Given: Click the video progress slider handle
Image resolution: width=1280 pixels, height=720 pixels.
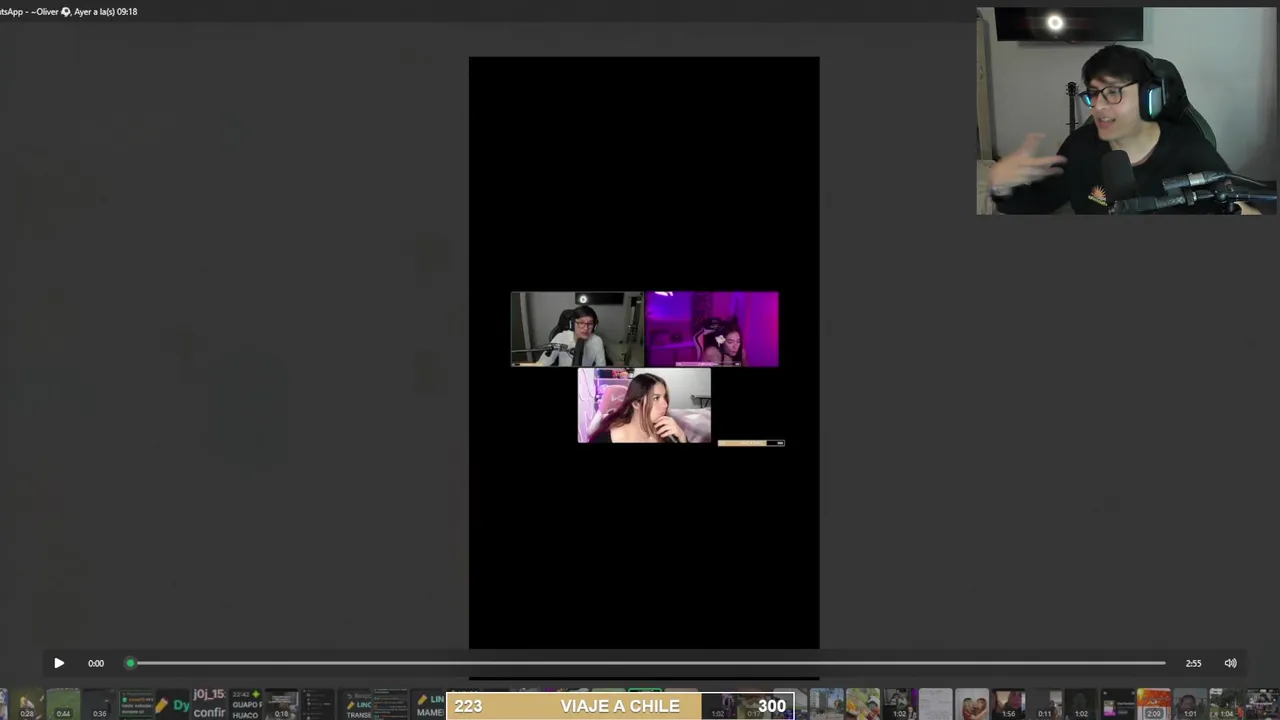Looking at the screenshot, I should coord(130,663).
